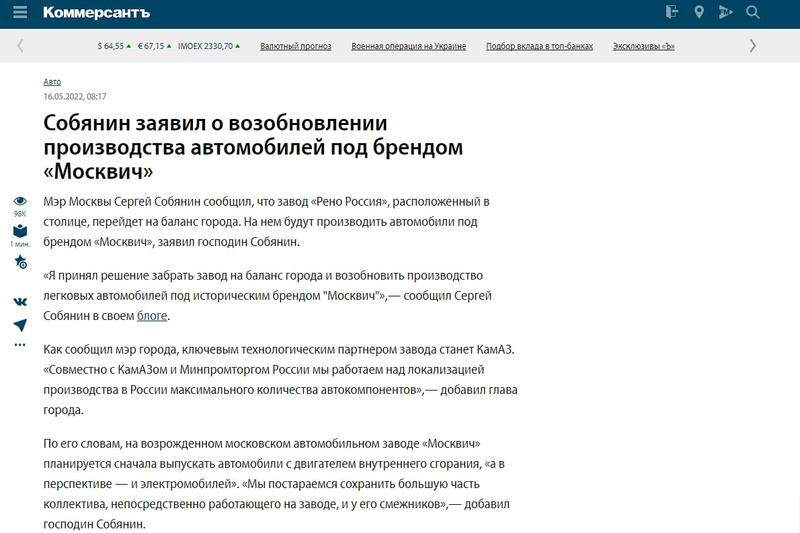Share the article on VK

click(x=20, y=302)
